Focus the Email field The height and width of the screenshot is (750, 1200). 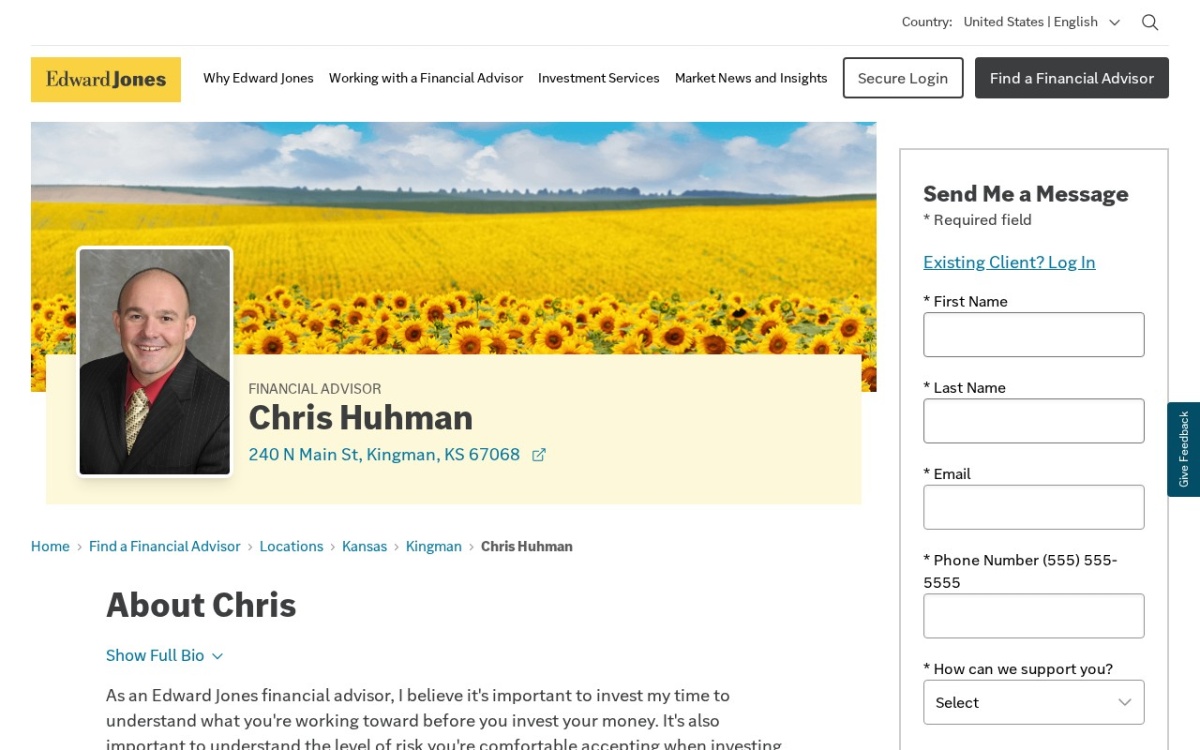pos(1033,507)
